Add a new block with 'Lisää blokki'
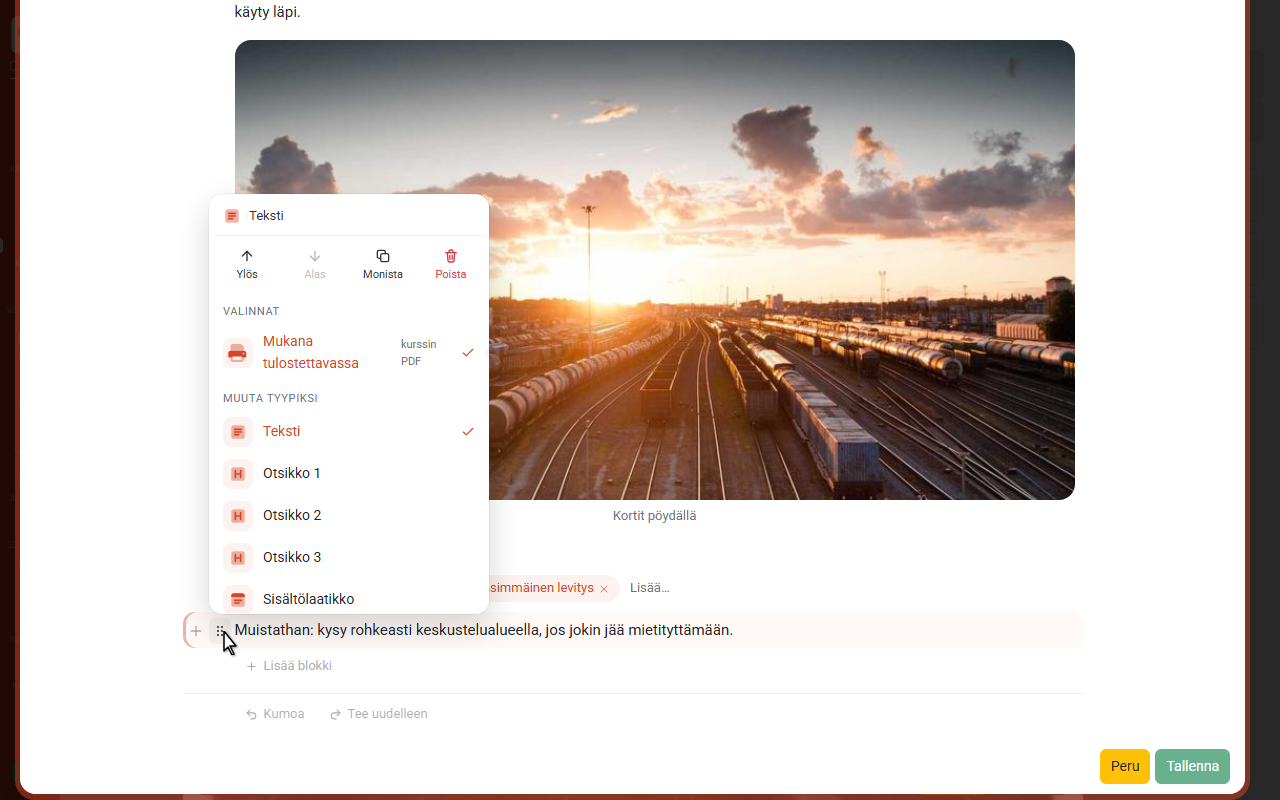The width and height of the screenshot is (1280, 800). coord(289,666)
